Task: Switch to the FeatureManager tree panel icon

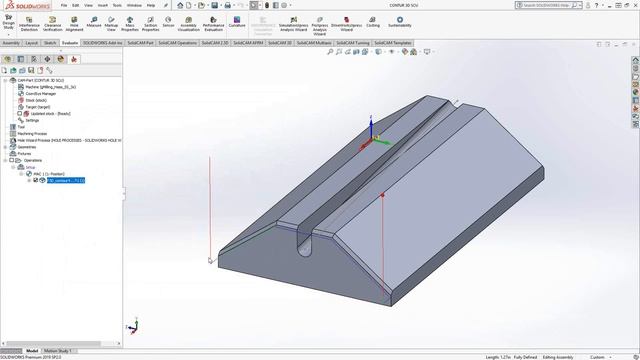Action: 7,59
